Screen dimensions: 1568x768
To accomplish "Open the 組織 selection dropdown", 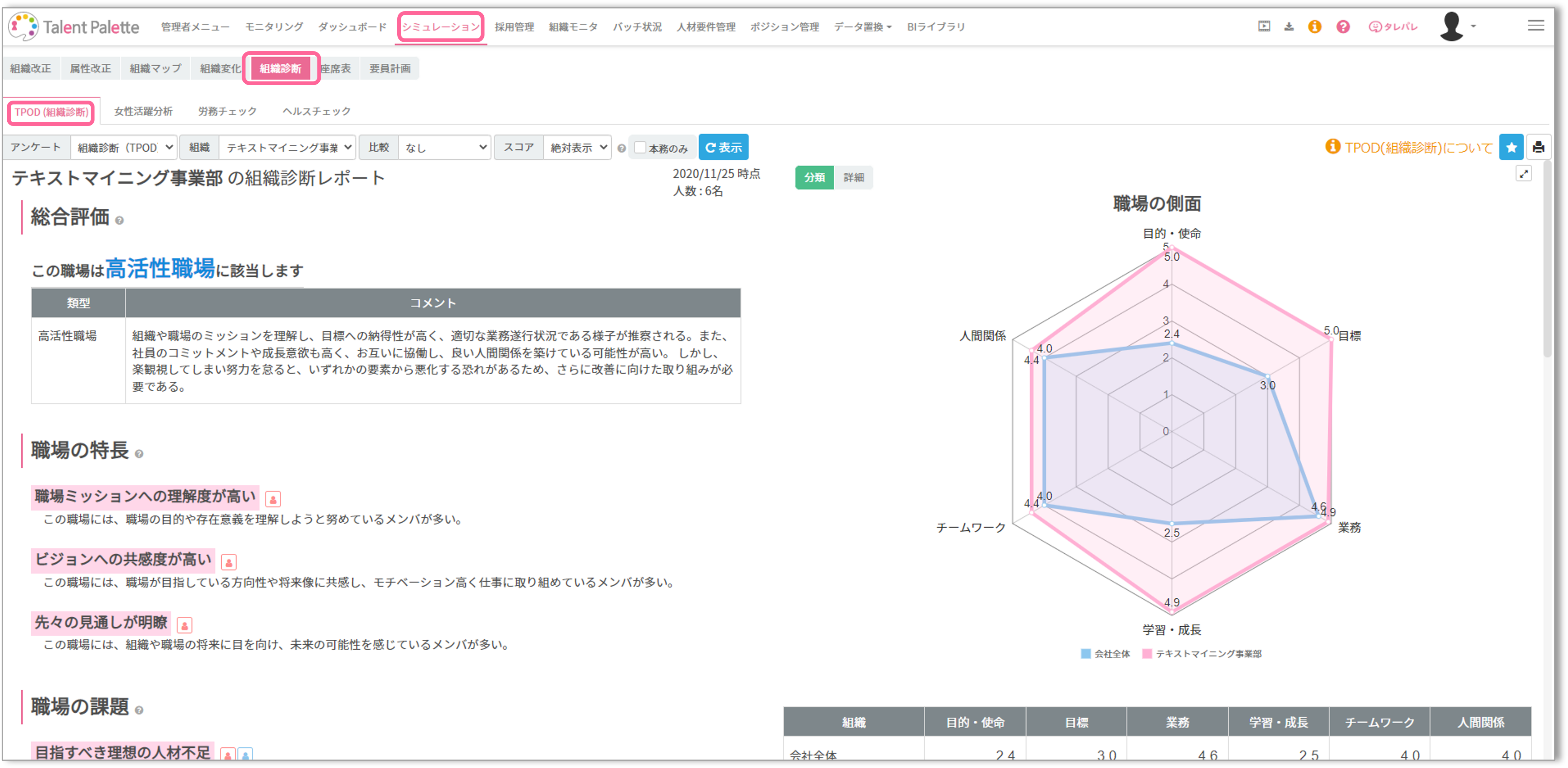I will coord(287,147).
